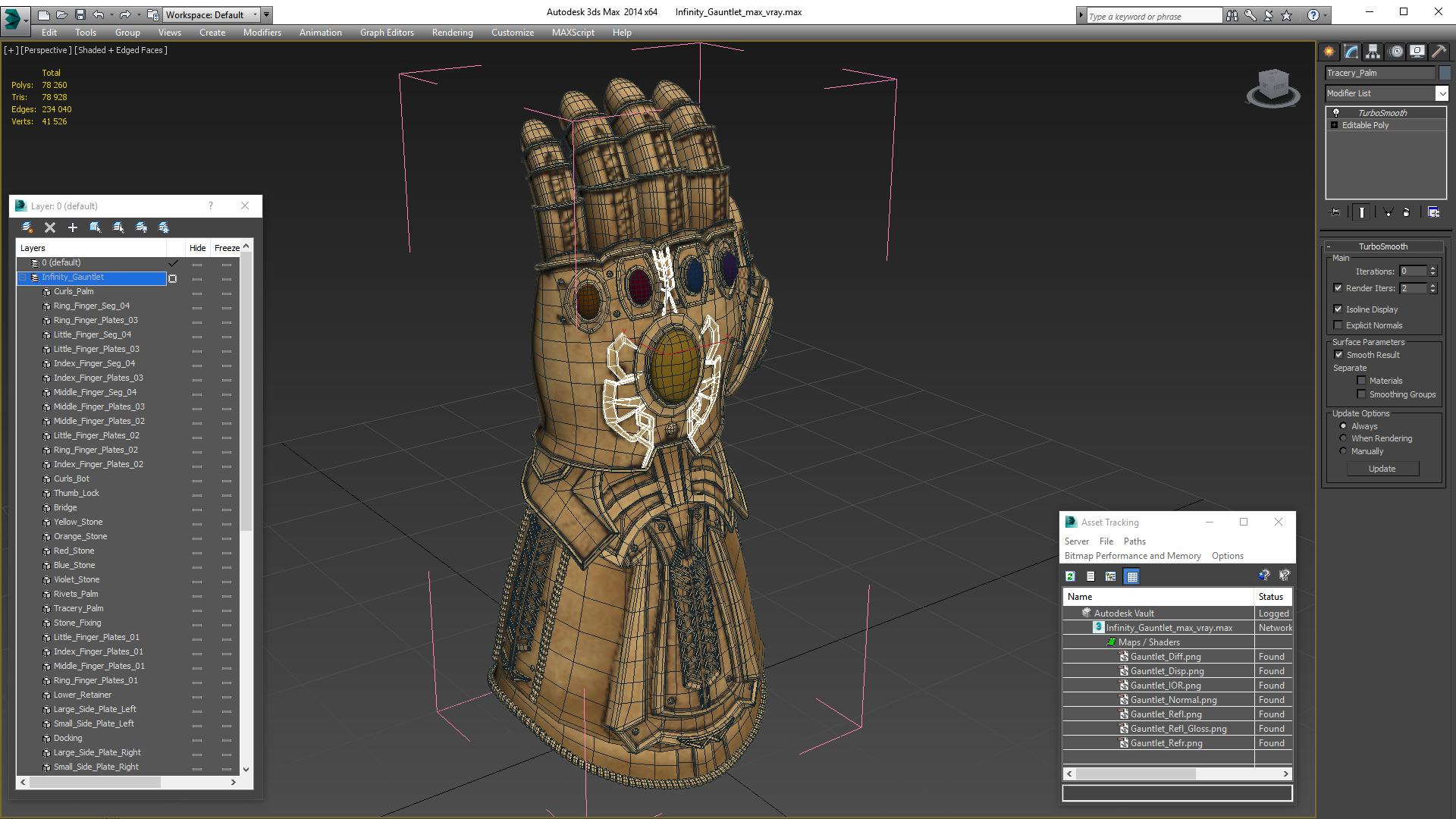Viewport: 1456px width, 819px height.
Task: Open the Hierarchy command panel tab
Action: 1373,52
